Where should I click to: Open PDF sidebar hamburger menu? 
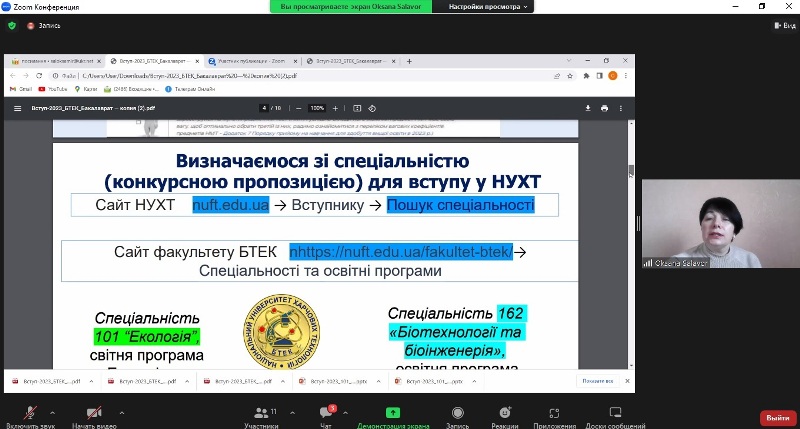pyautogui.click(x=17, y=108)
